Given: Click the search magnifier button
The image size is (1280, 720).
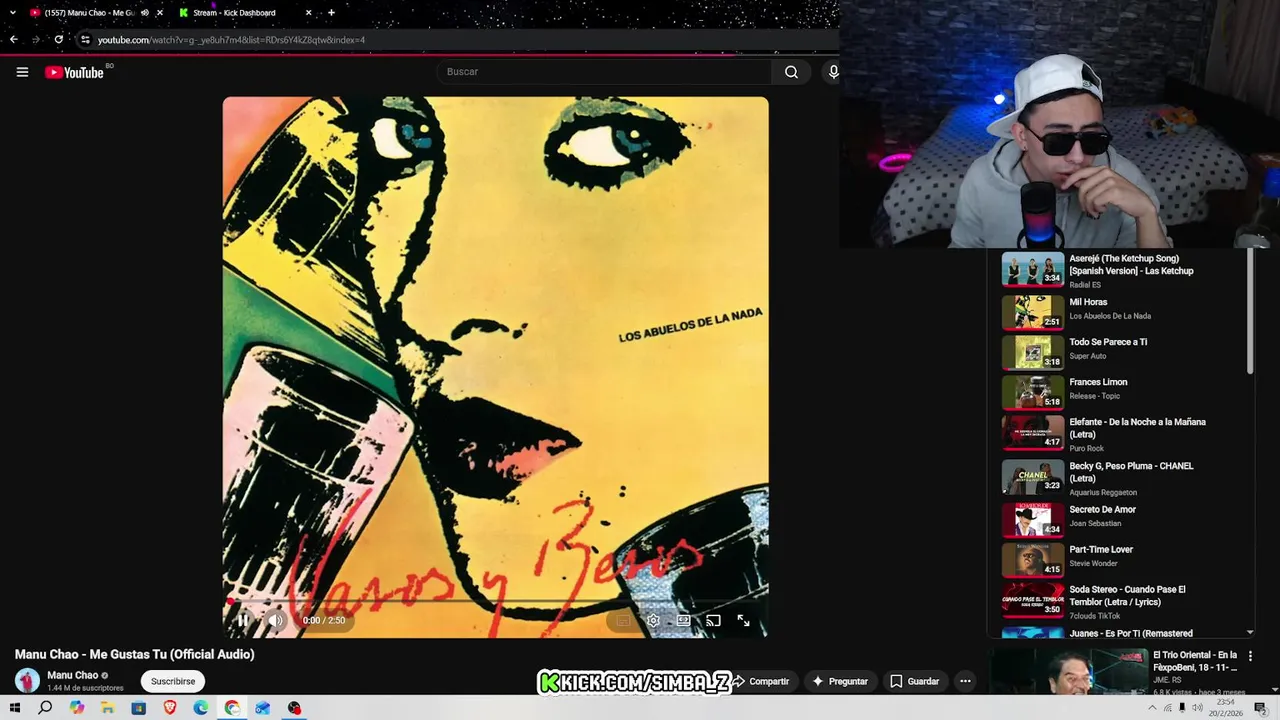Looking at the screenshot, I should pos(791,72).
